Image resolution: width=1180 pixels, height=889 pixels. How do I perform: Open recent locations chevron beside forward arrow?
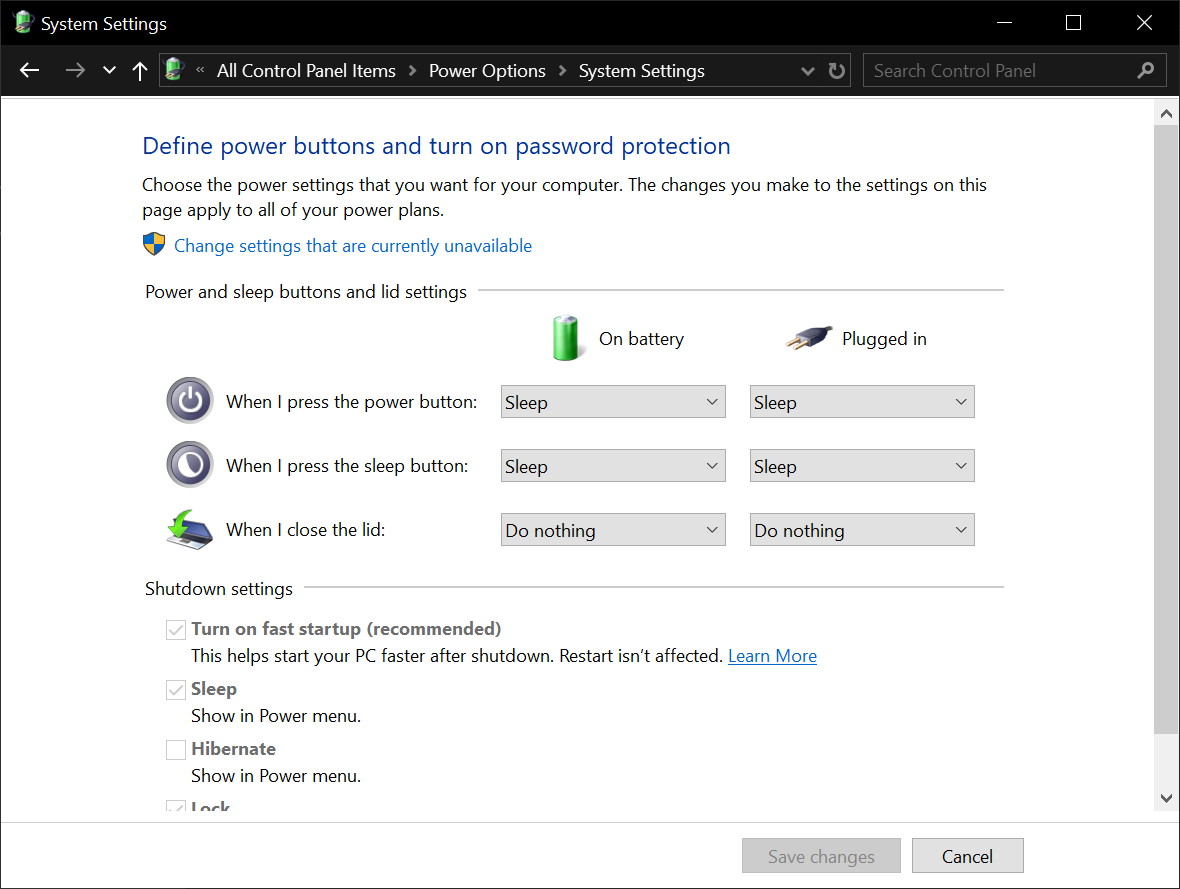coord(109,70)
